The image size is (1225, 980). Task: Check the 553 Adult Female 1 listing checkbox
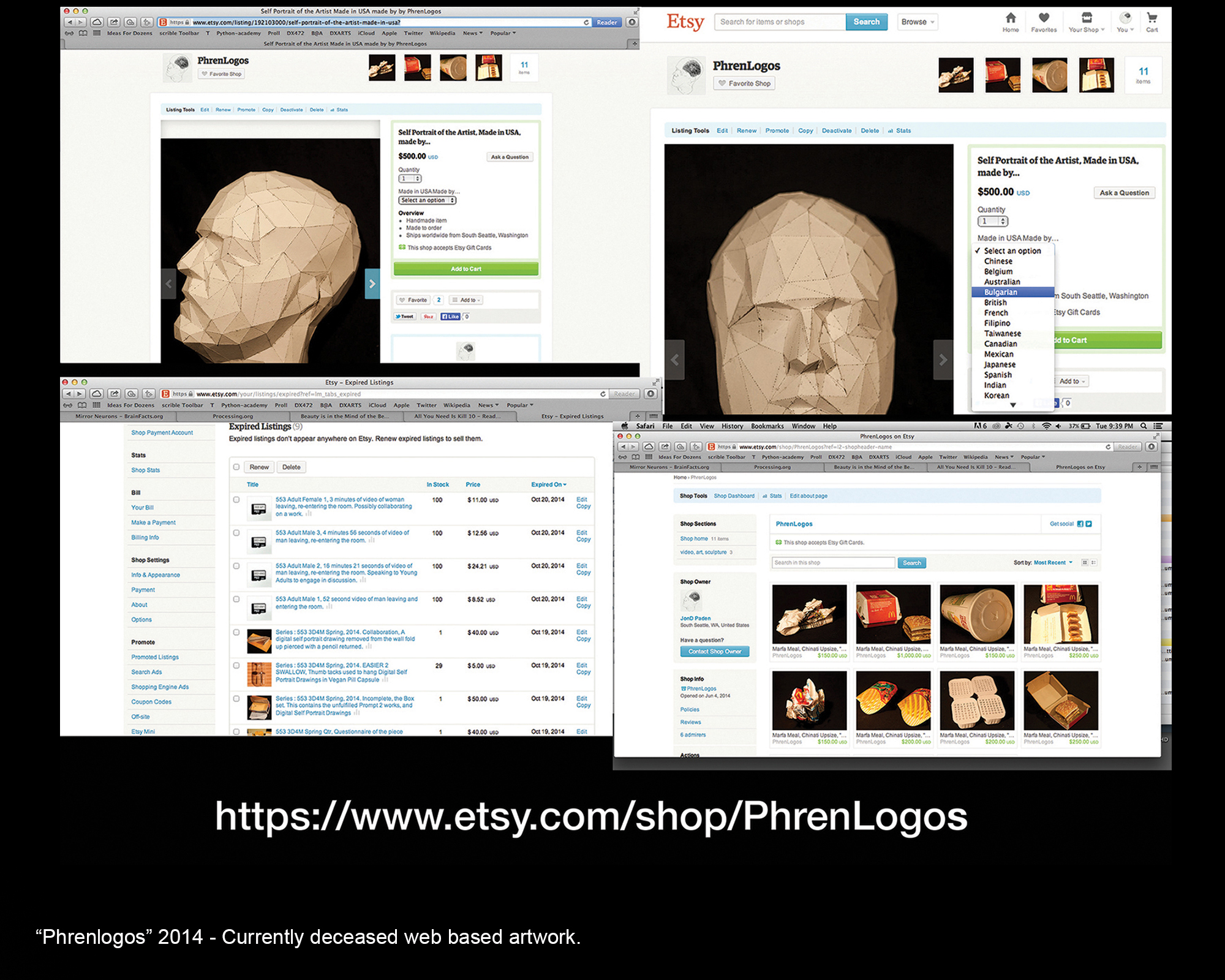pos(236,500)
